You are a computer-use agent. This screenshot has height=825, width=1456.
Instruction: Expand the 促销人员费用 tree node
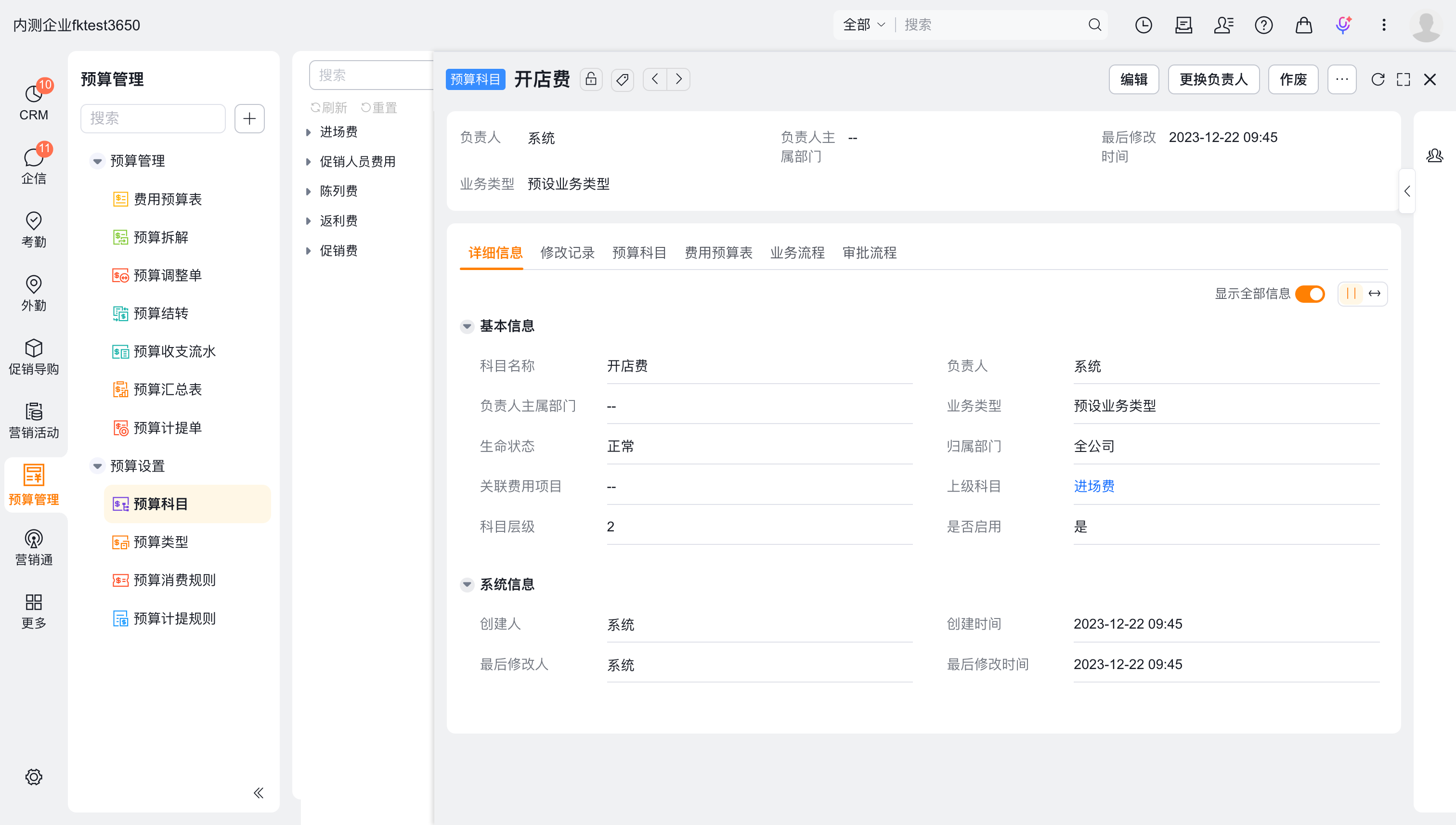pos(308,162)
